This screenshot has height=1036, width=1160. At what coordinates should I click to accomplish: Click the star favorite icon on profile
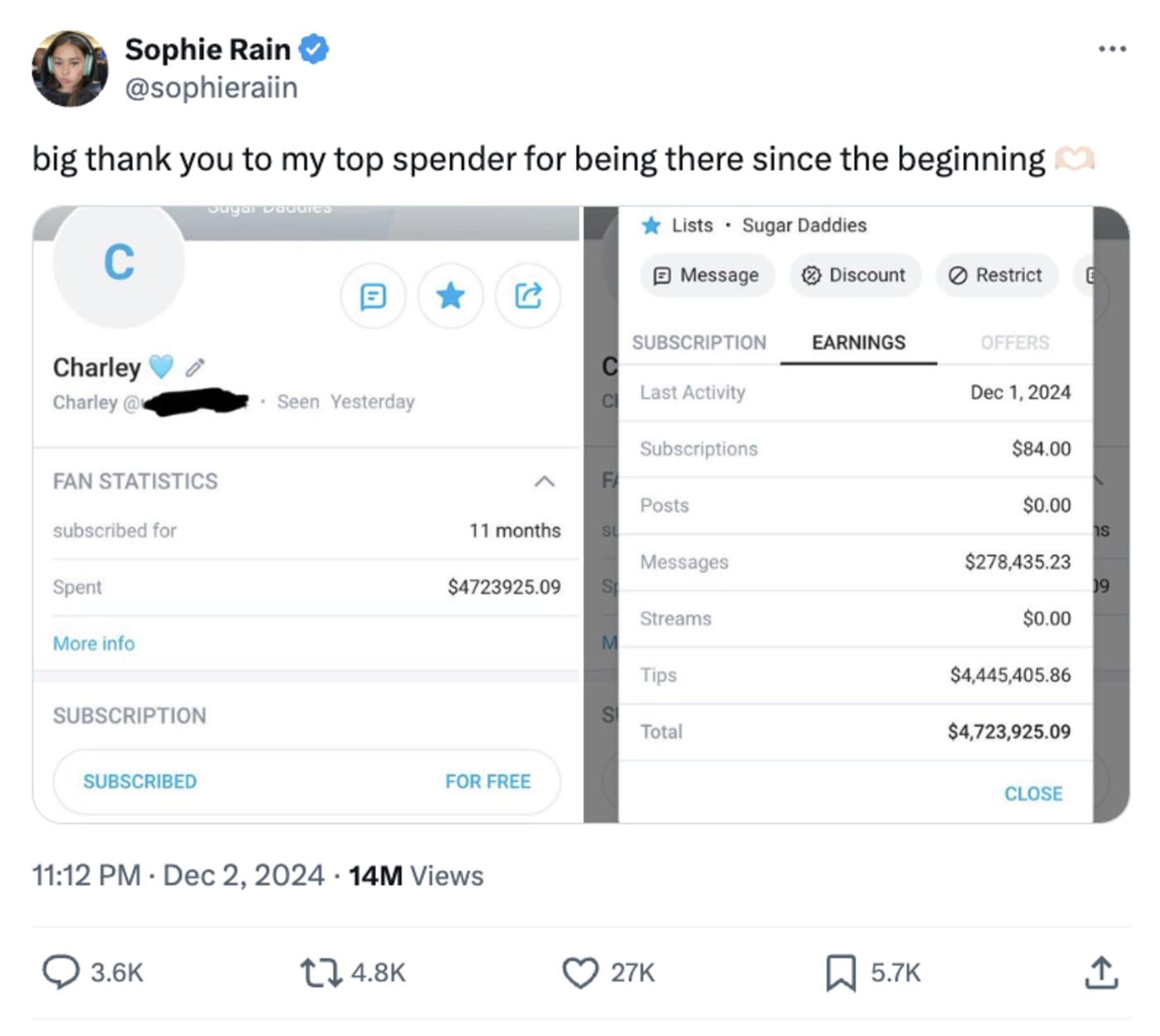(x=451, y=296)
